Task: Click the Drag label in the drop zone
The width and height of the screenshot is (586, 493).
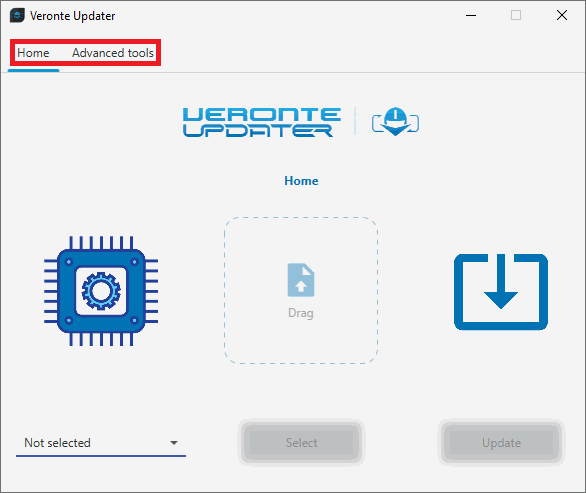Action: click(x=301, y=313)
